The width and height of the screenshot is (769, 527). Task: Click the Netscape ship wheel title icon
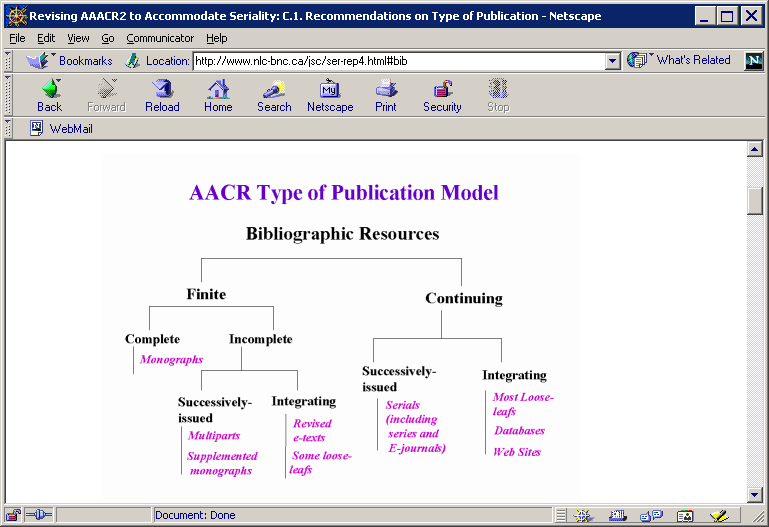(16, 16)
